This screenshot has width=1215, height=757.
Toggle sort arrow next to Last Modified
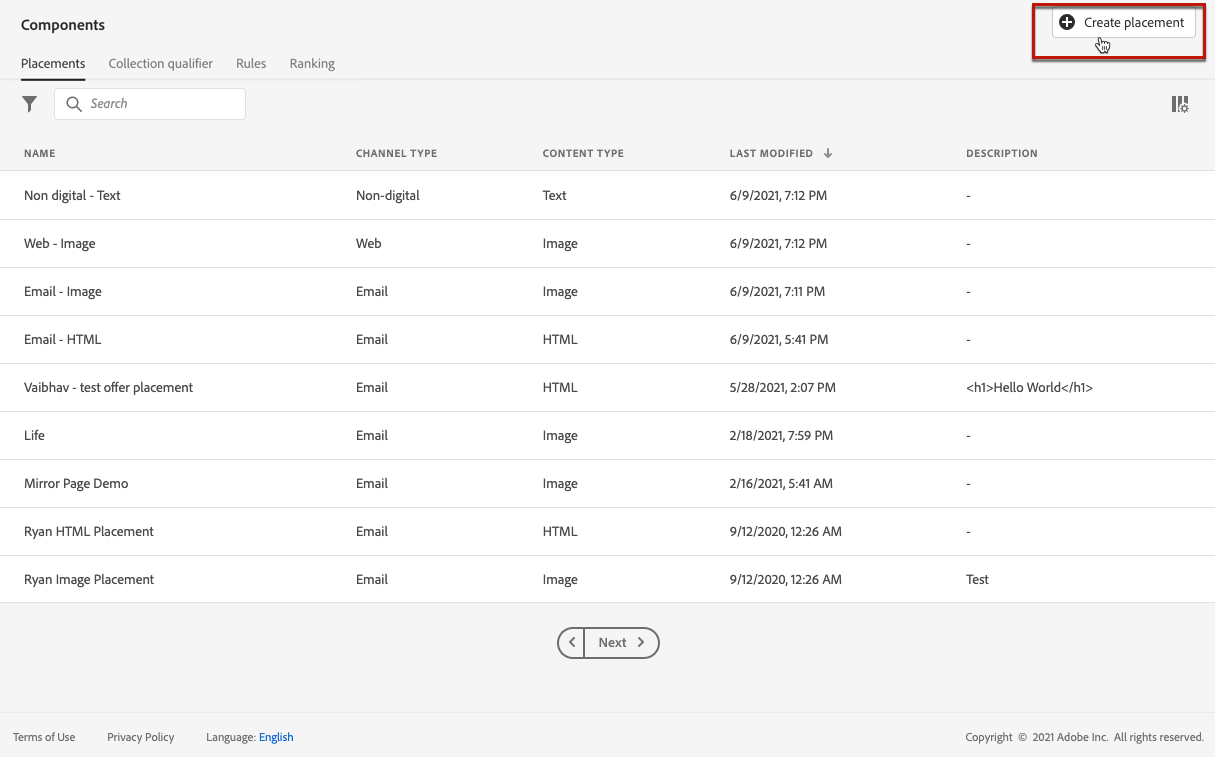(x=828, y=154)
